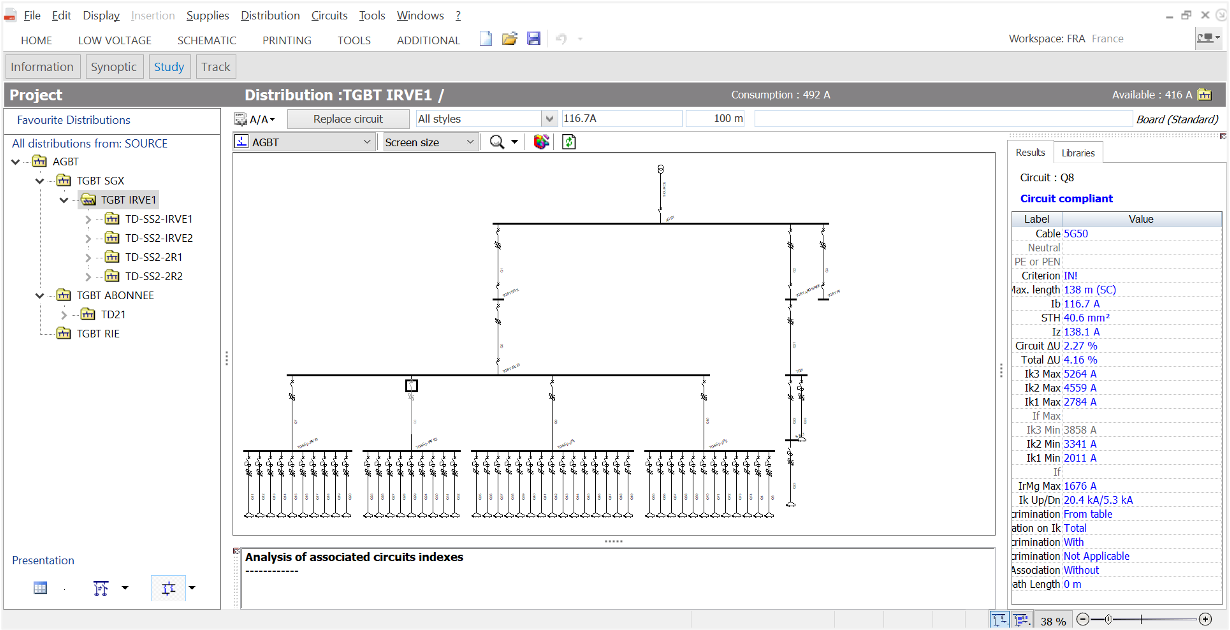The width and height of the screenshot is (1230, 630).
Task: Toggle the second diagram display mode in status bar
Action: (x=1022, y=620)
